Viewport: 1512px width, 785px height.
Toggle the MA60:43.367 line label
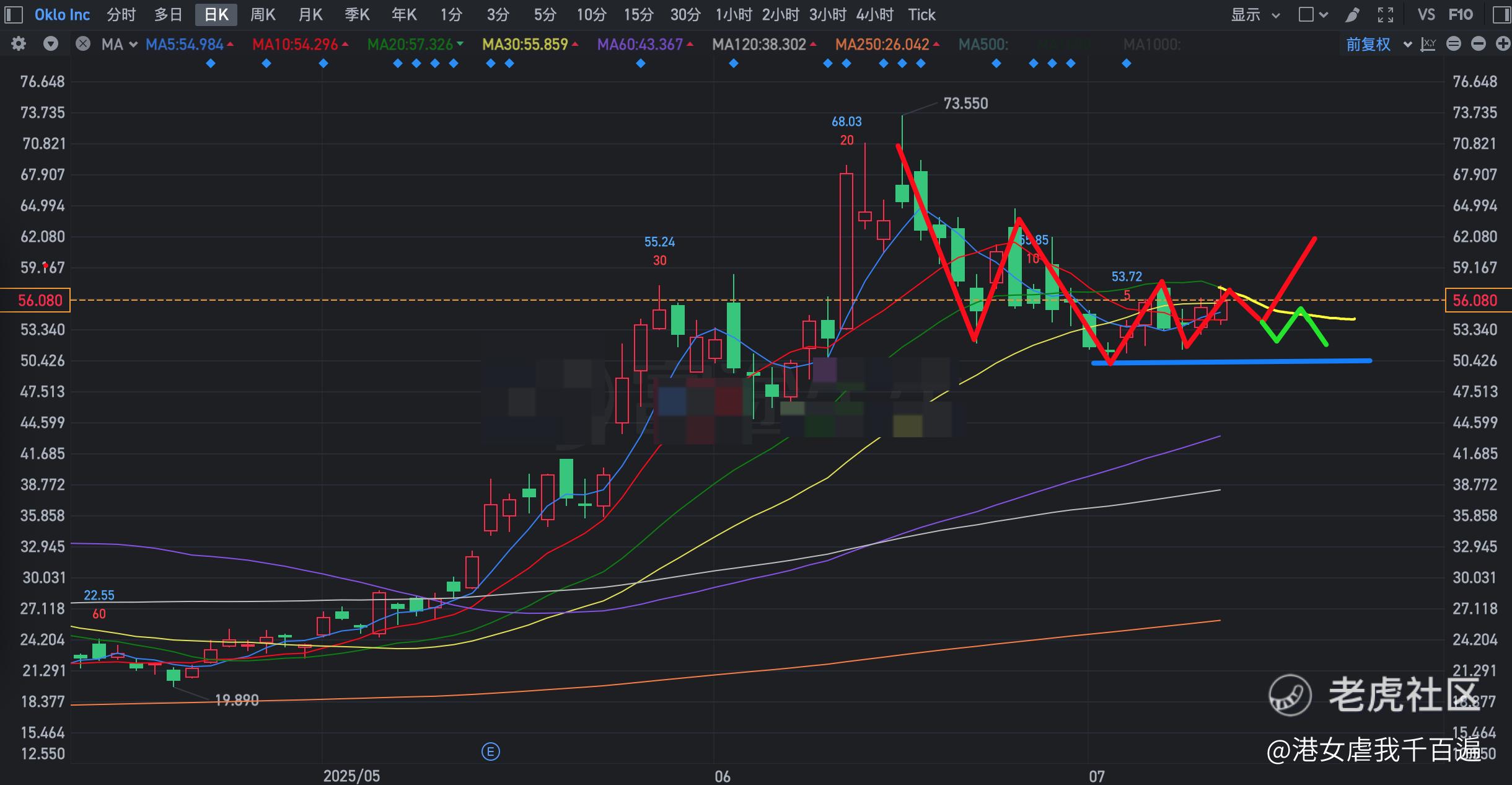coord(645,44)
